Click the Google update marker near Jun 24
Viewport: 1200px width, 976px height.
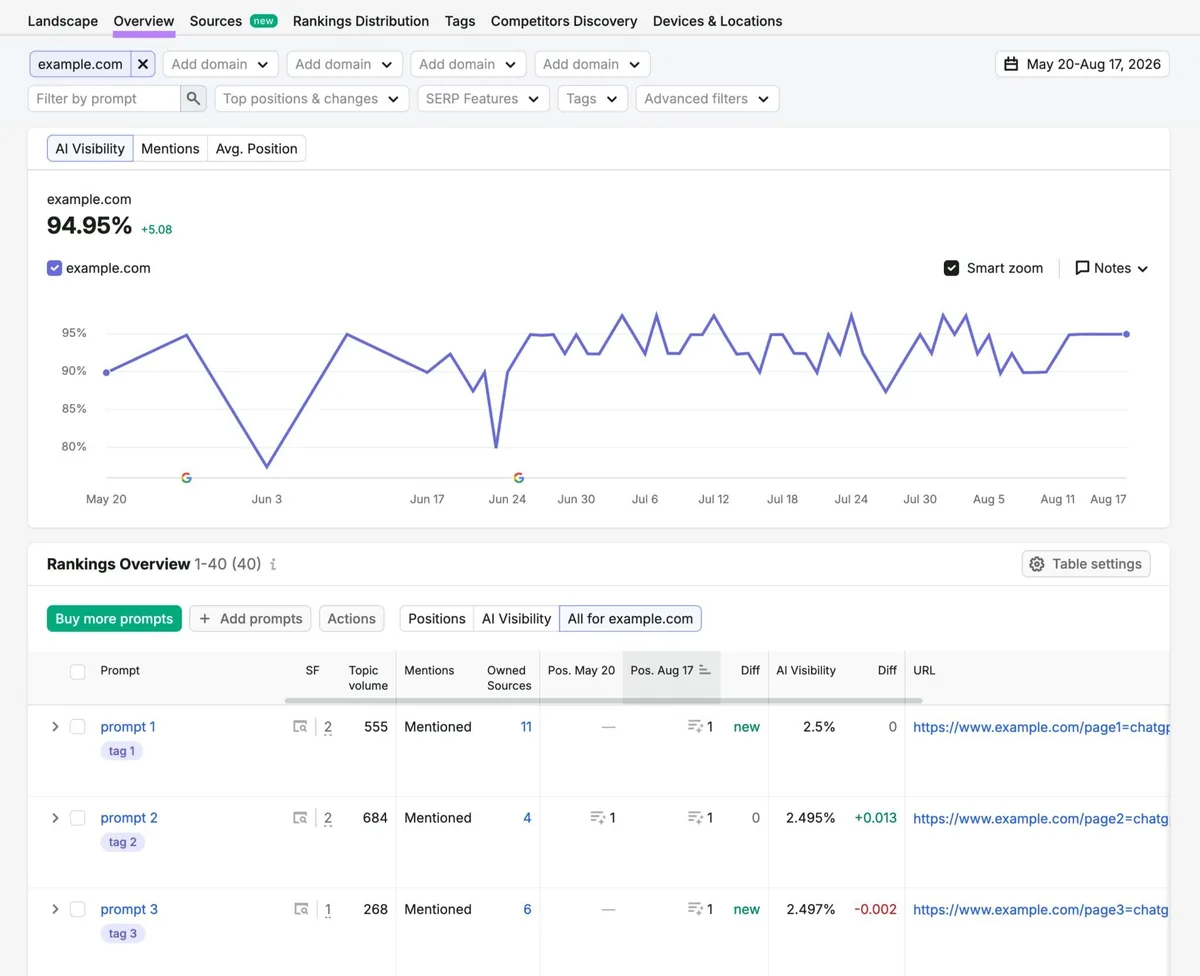518,478
